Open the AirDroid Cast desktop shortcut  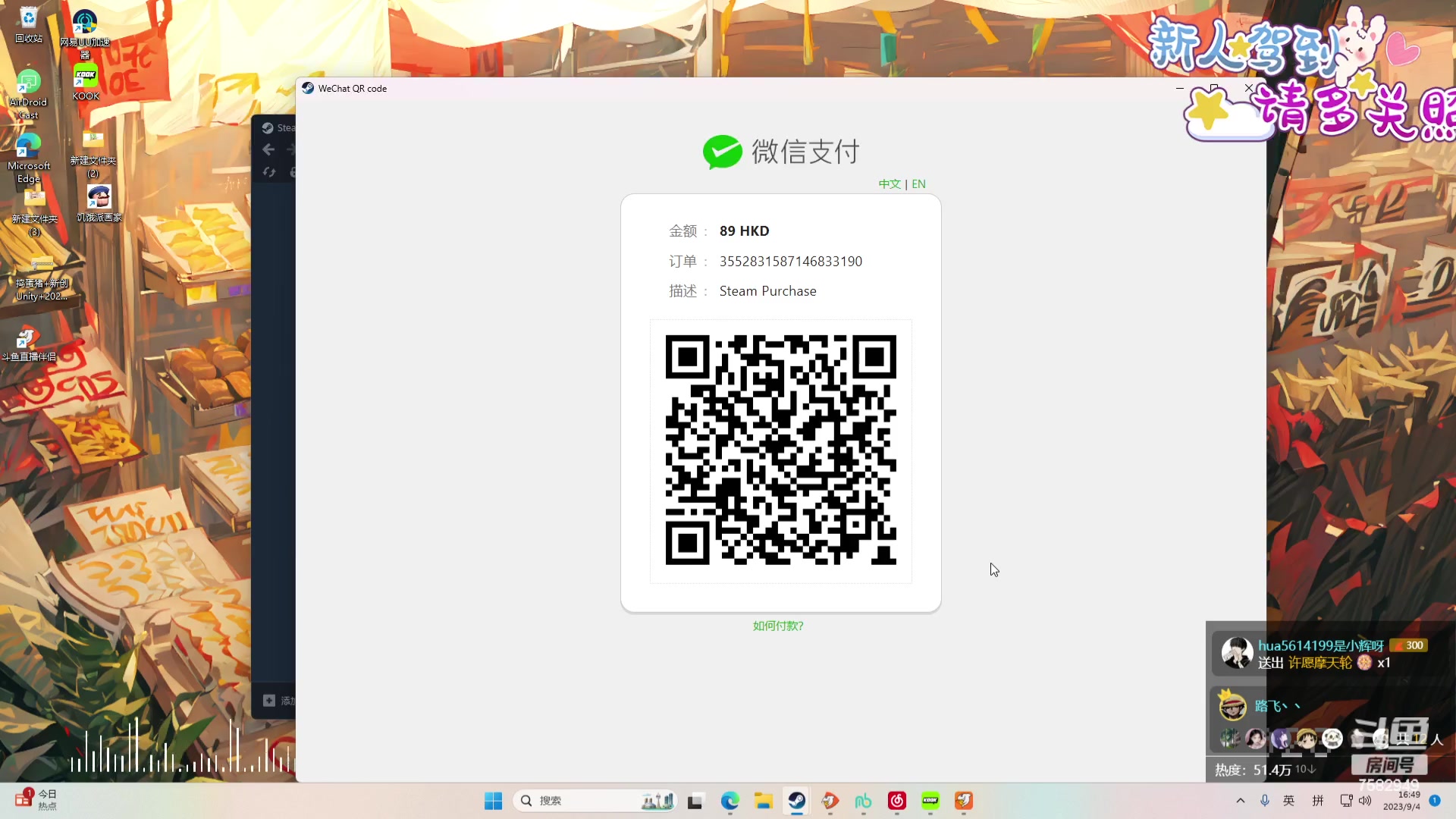pos(28,94)
